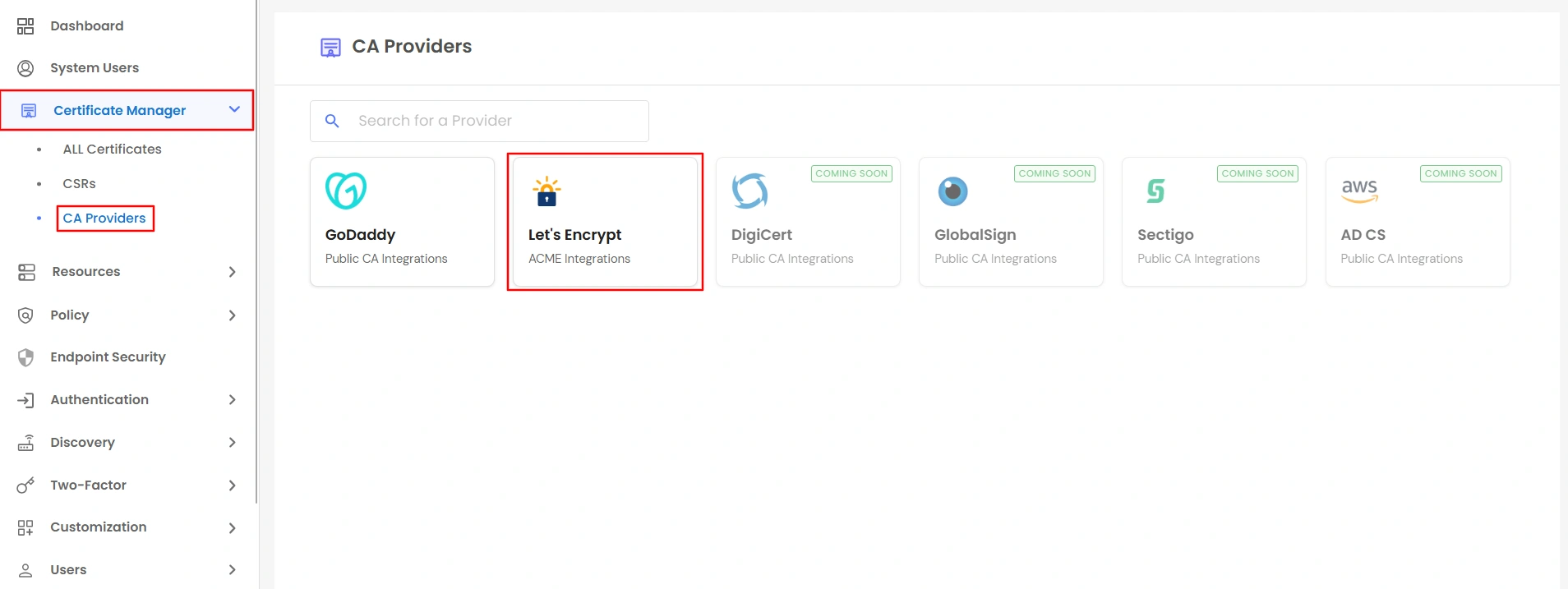Image resolution: width=1568 pixels, height=589 pixels.
Task: Click the search magnifier icon
Action: click(x=332, y=121)
